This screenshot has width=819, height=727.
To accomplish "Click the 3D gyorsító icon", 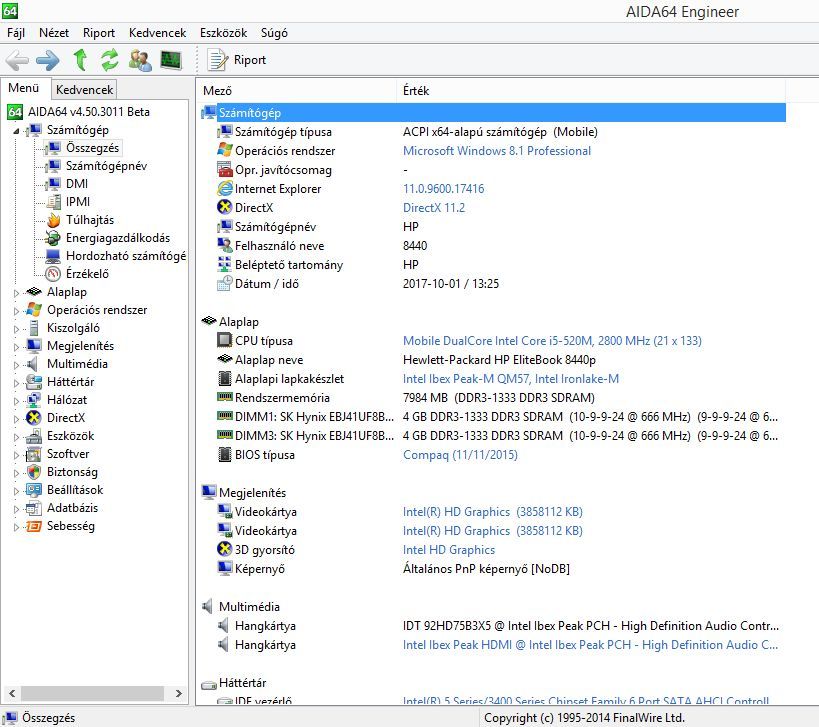I will (225, 549).
